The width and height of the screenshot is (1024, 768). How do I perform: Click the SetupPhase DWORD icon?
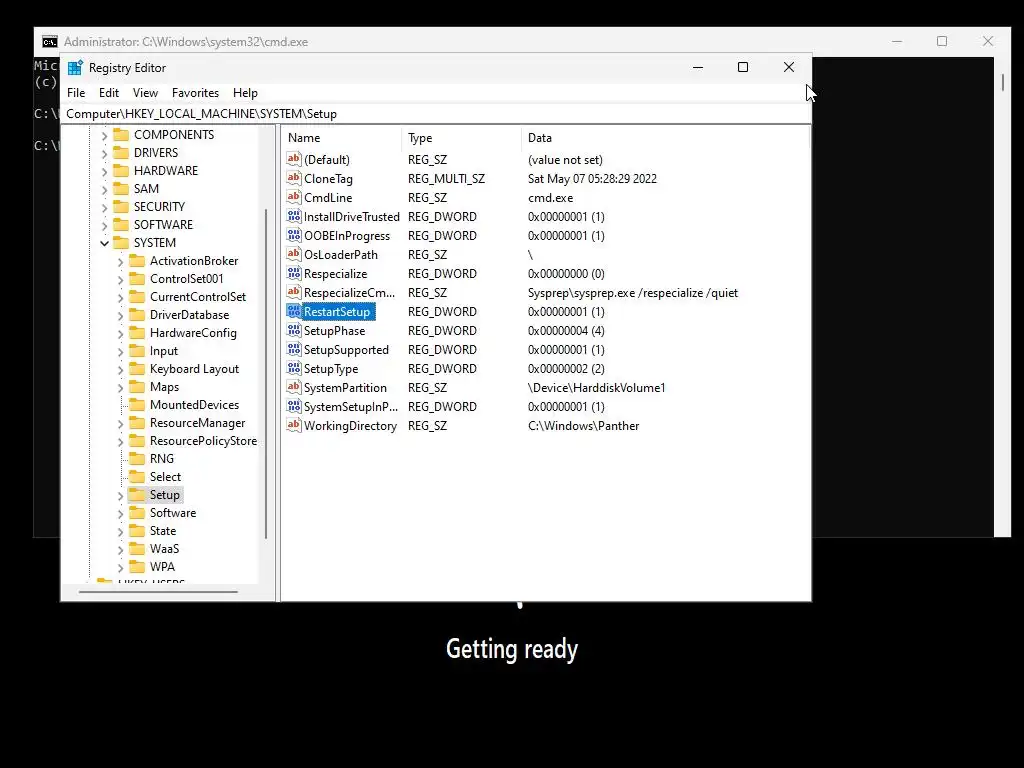coord(294,330)
